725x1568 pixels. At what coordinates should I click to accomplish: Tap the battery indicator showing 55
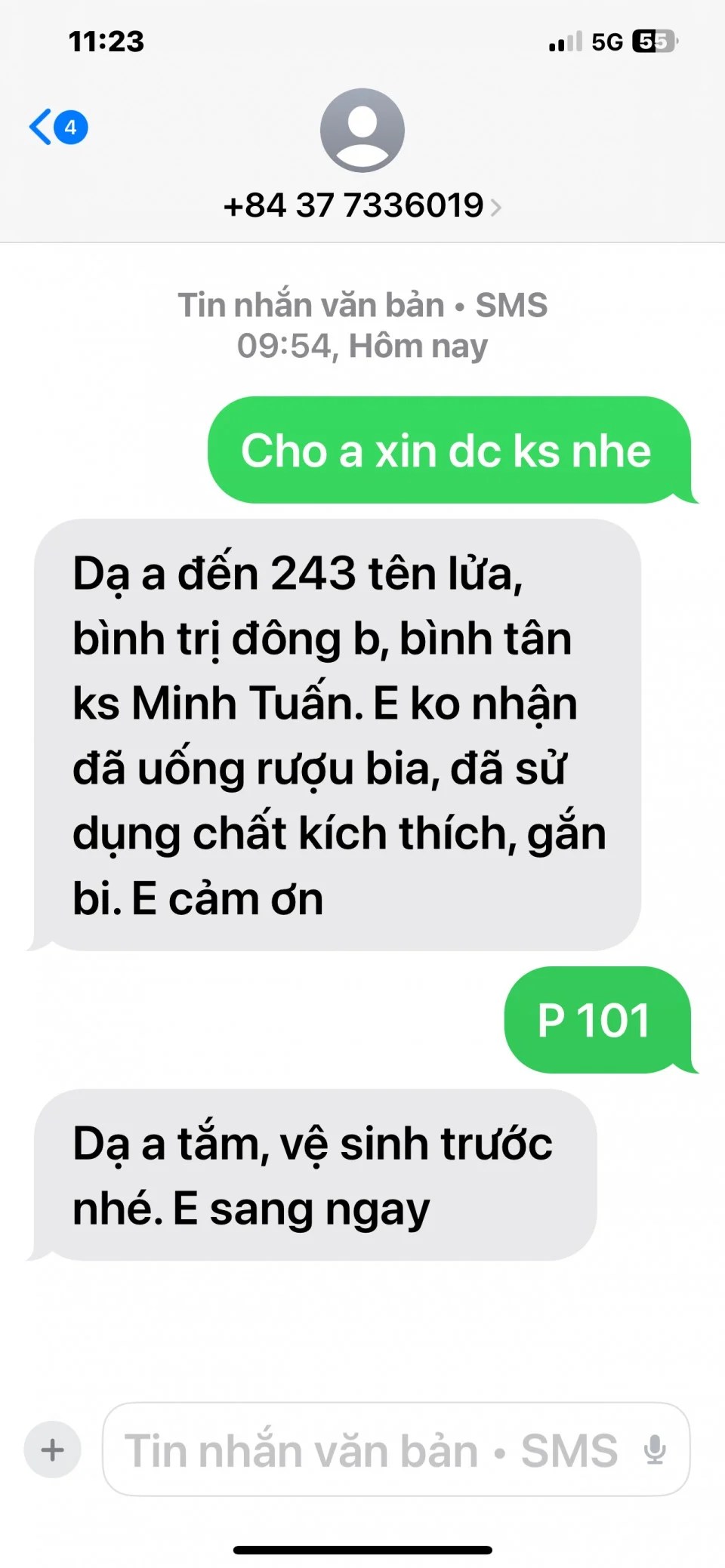655,41
